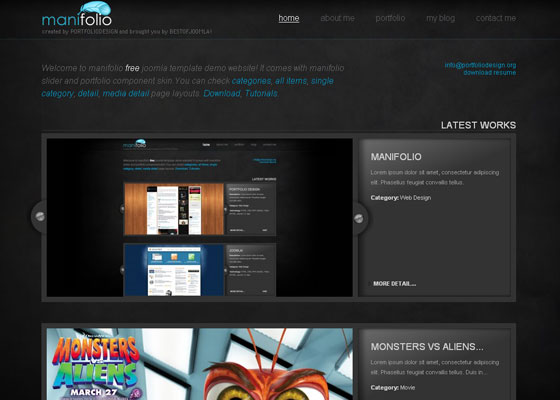Click the Download link in welcome text
560x400 pixels.
click(222, 94)
